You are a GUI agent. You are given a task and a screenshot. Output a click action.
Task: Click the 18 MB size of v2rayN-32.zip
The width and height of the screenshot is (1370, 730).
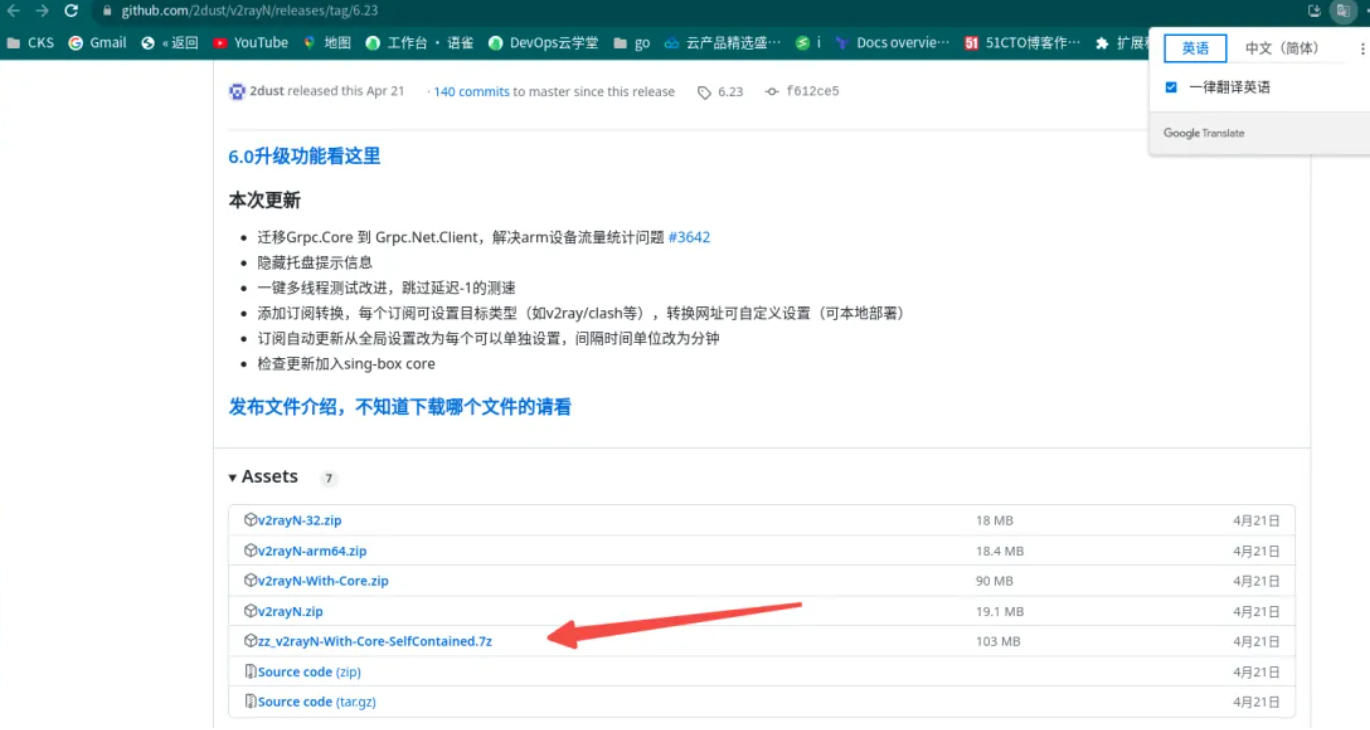pyautogui.click(x=994, y=521)
